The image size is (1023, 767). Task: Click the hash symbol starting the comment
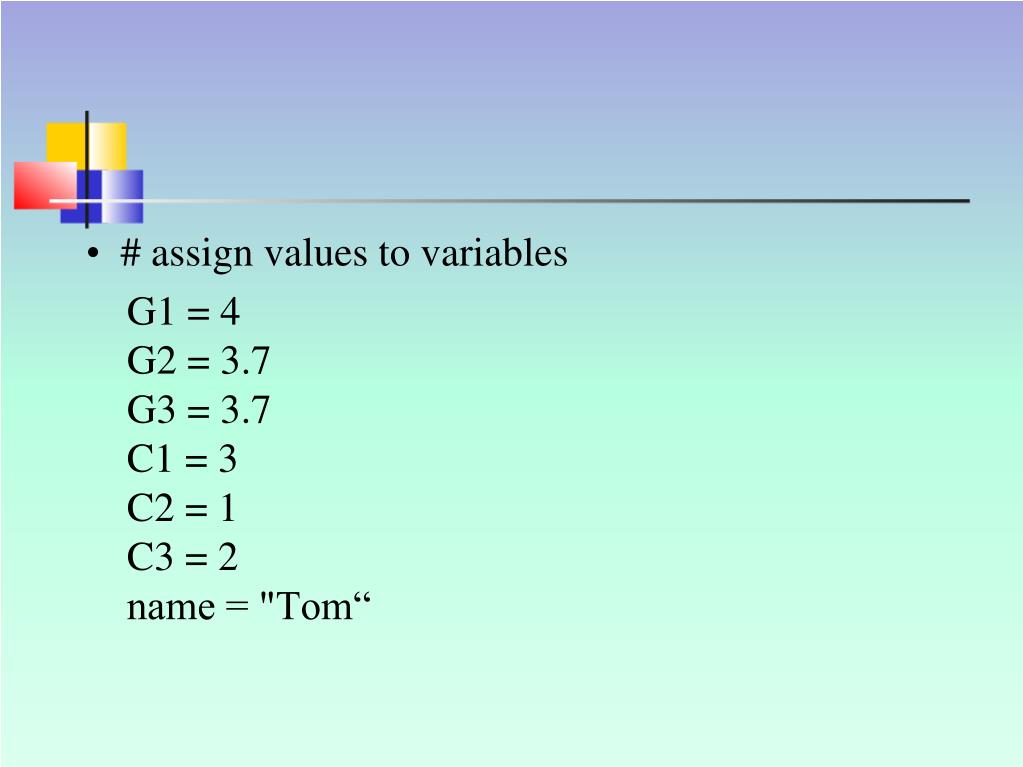coord(130,252)
